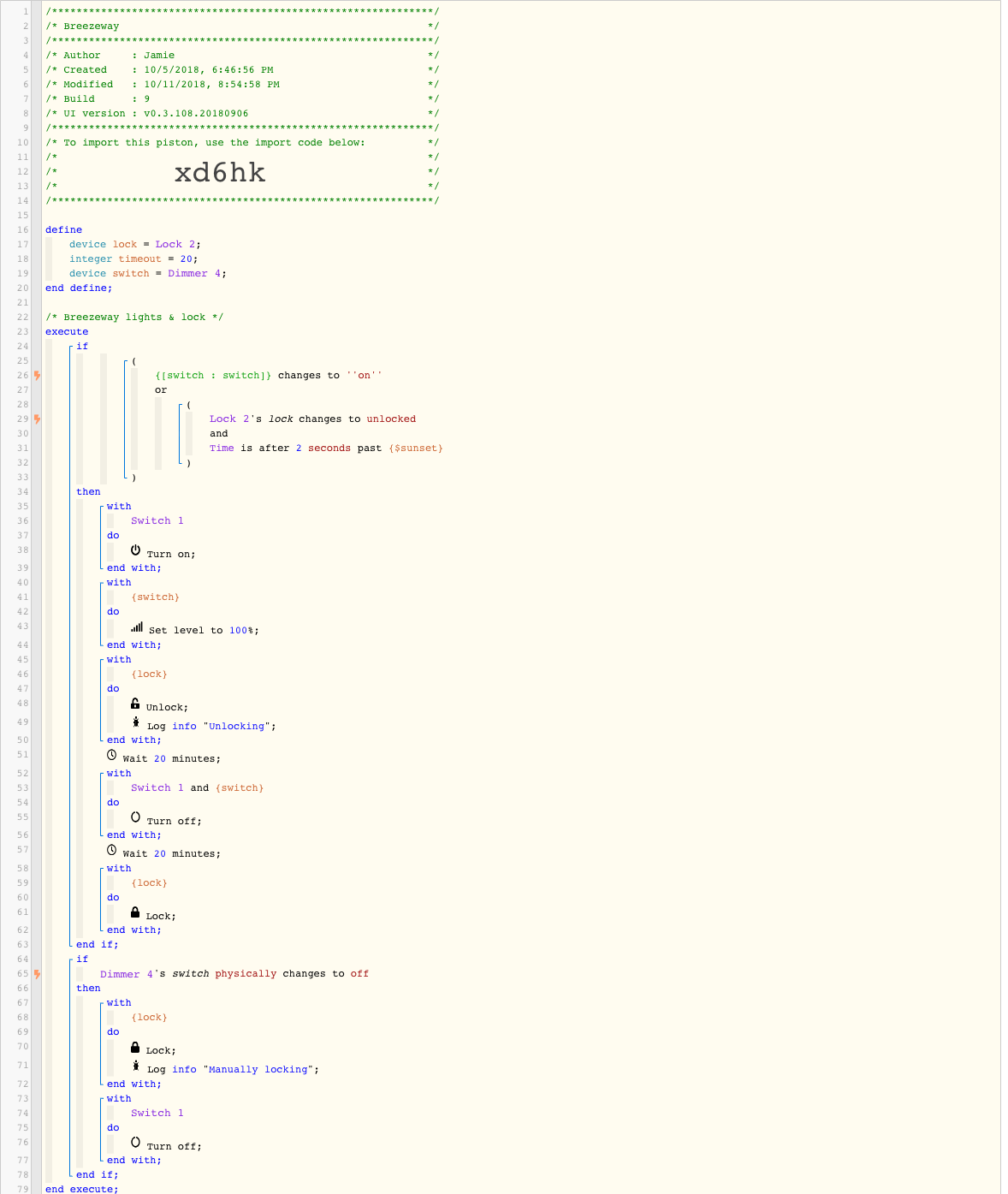
Task: Click the power icon beside 'Turn on;'
Action: coord(135,550)
